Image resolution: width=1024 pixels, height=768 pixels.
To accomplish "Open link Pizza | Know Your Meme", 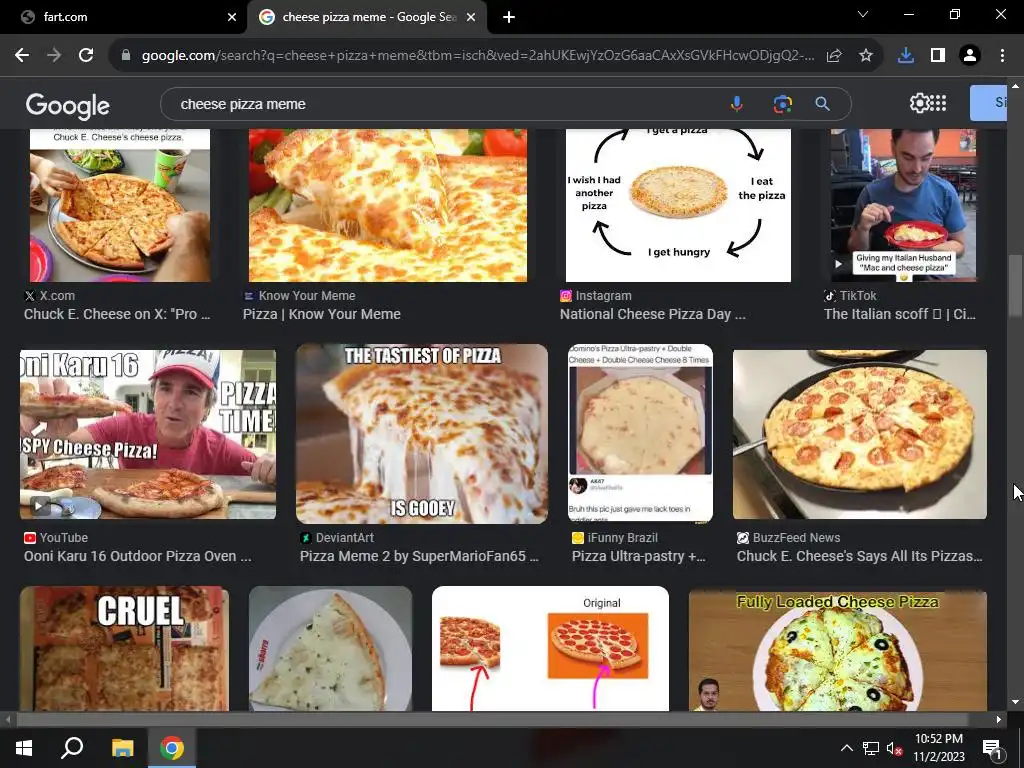I will point(322,314).
